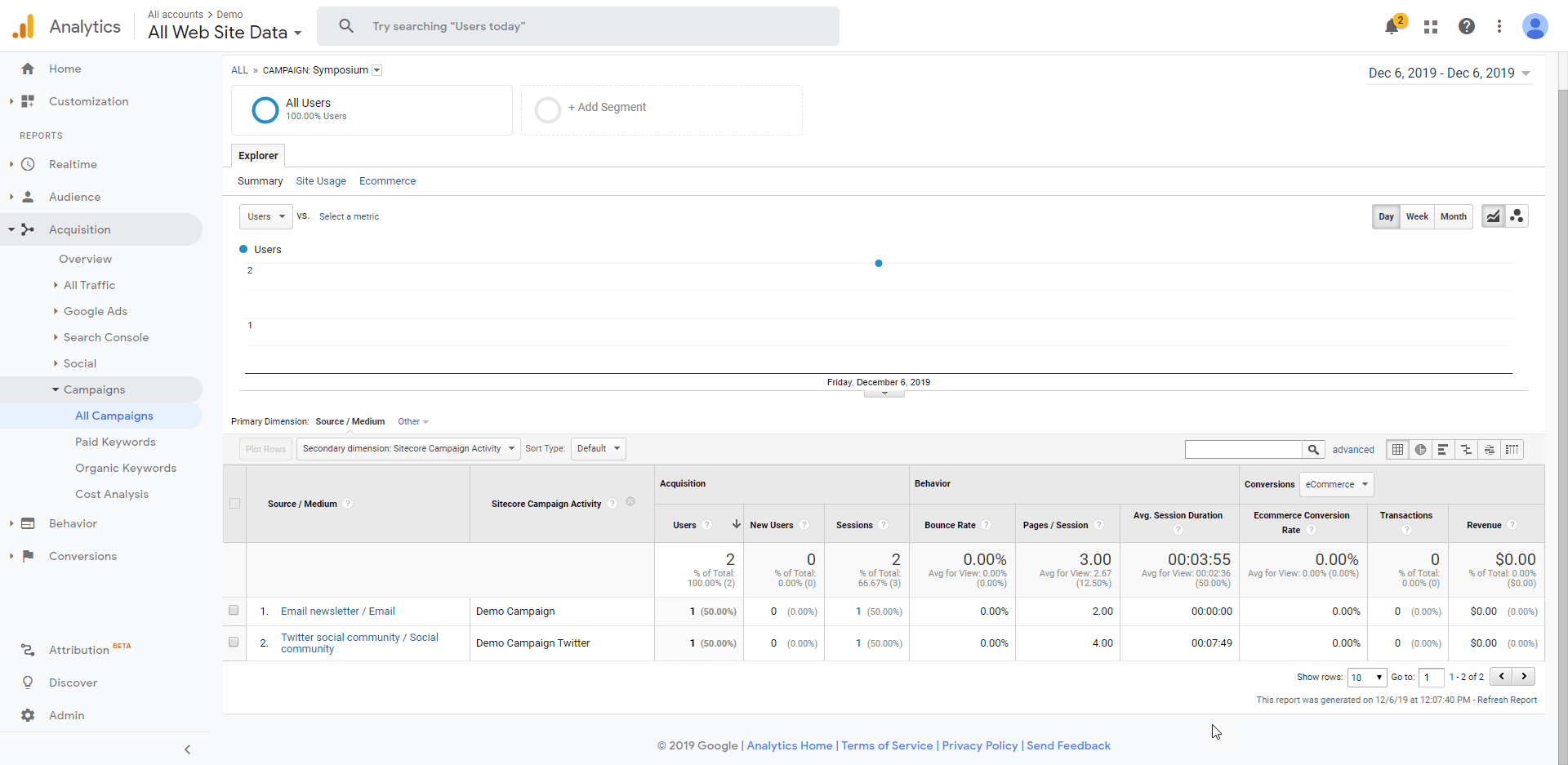Show help for the Users column
1568x765 pixels.
pos(707,525)
